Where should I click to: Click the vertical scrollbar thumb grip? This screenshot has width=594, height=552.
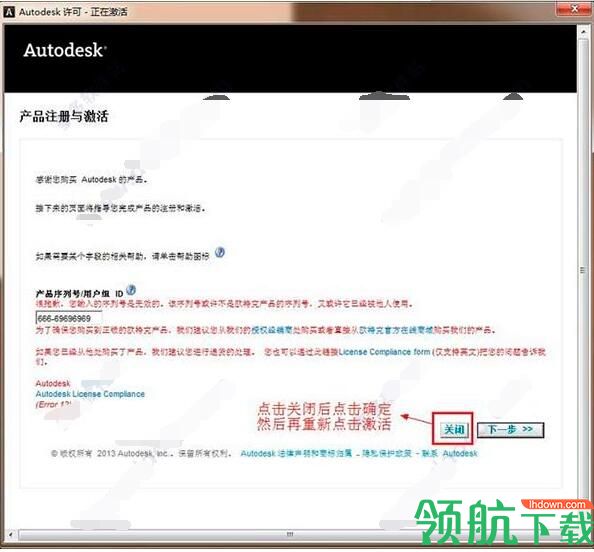pos(583,270)
